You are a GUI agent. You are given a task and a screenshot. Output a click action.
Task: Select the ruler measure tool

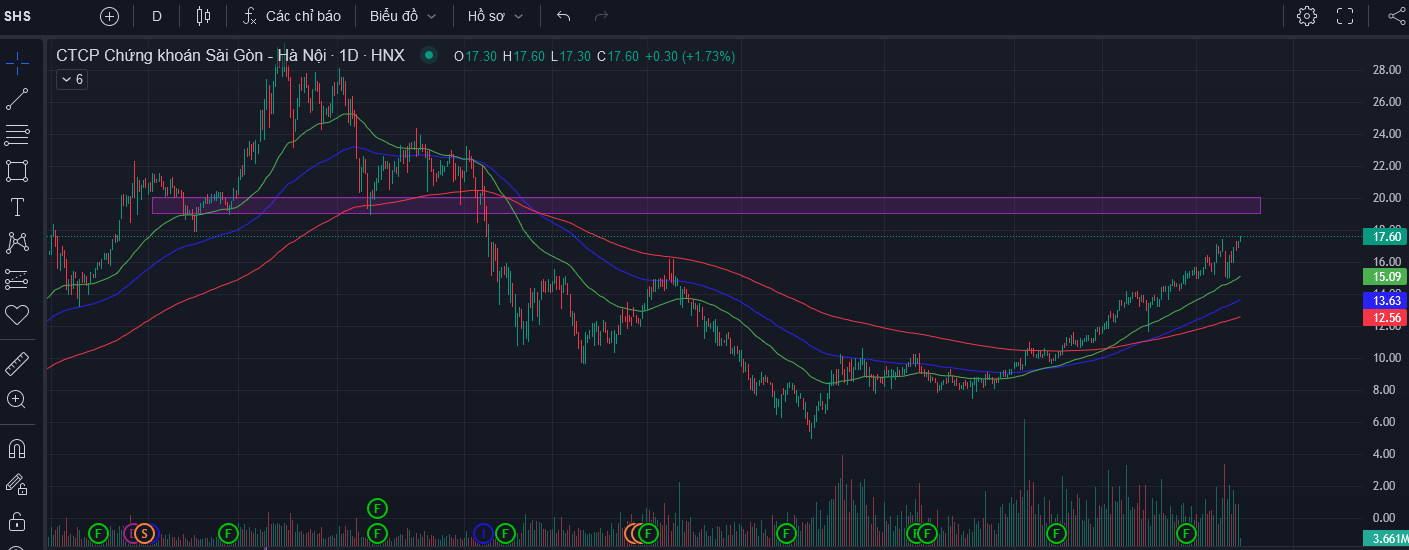pyautogui.click(x=17, y=363)
